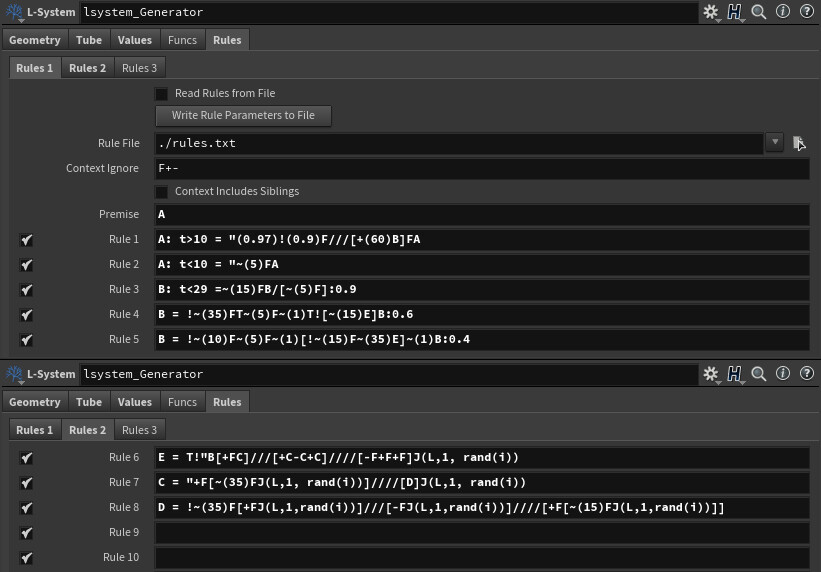Screen dimensions: 821x572
Task: Switch to Geometry tab in lower panel
Action: coord(35,402)
